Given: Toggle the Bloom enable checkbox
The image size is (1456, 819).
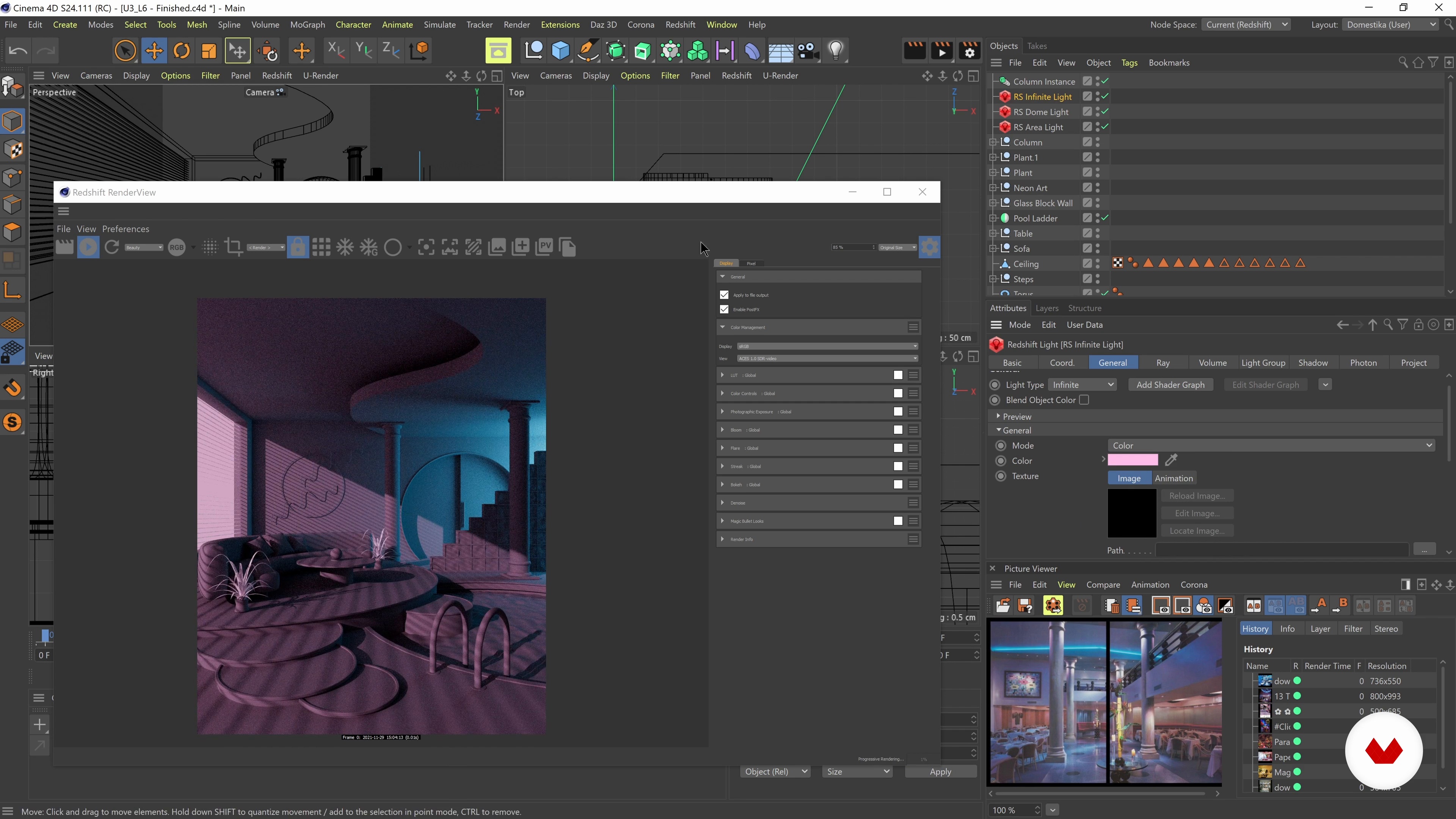Looking at the screenshot, I should [x=897, y=430].
